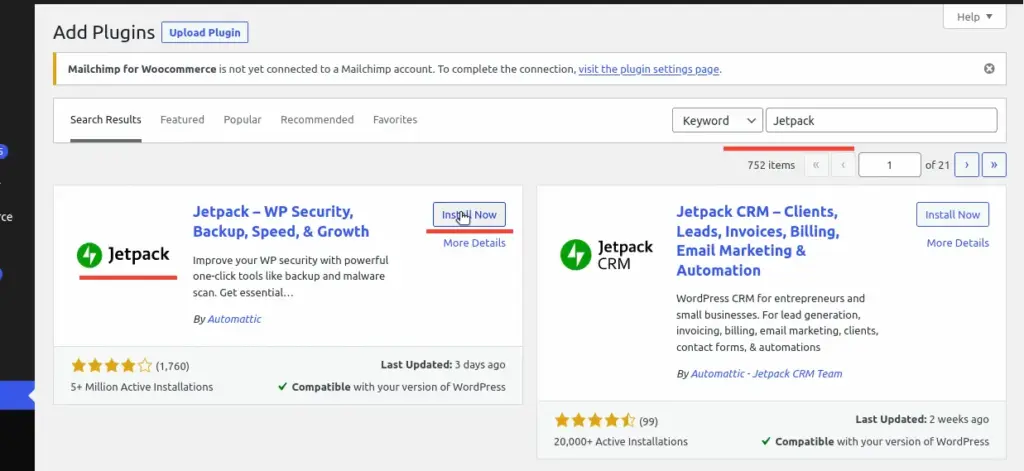Open More Details for Jetpack CRM
1024x471 pixels.
click(x=957, y=243)
